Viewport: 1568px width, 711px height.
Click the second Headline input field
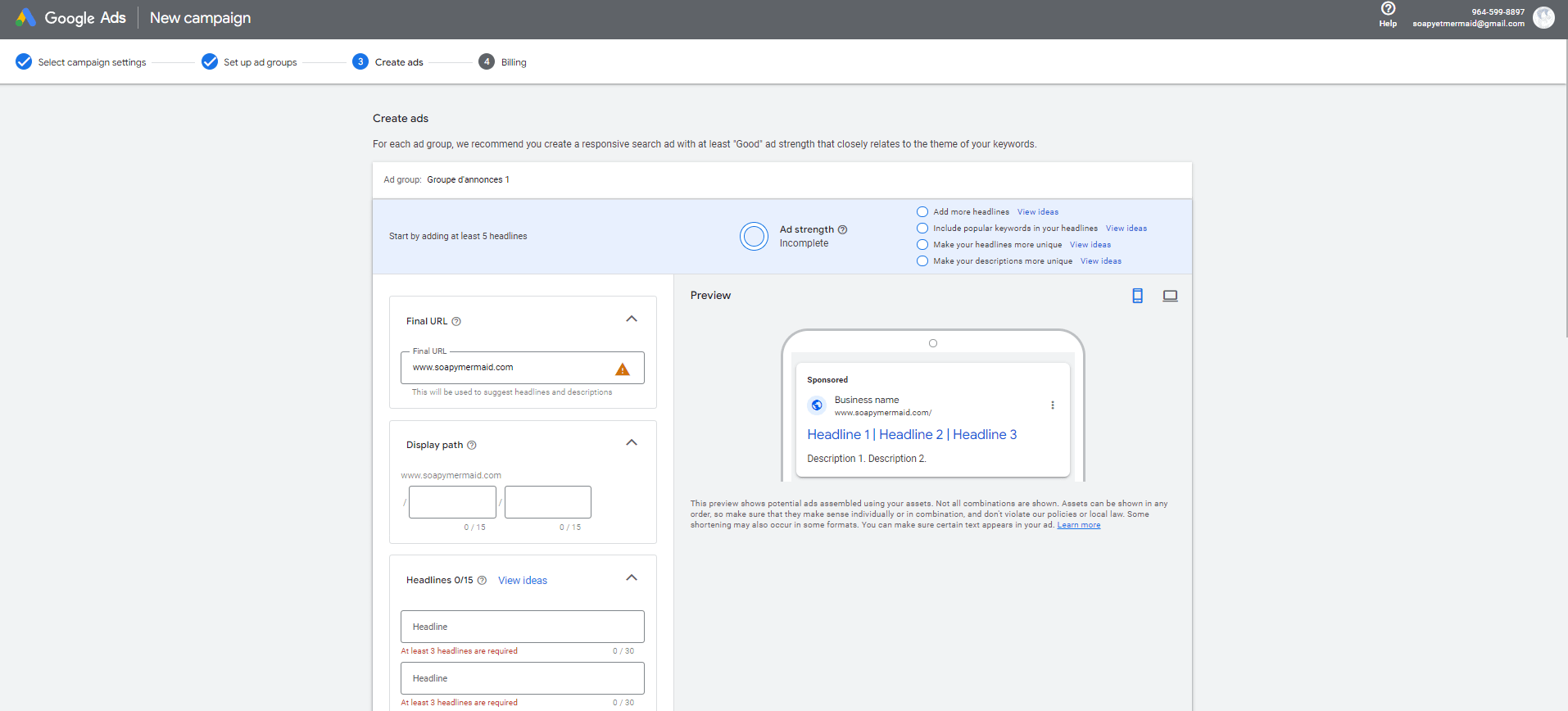pyautogui.click(x=523, y=678)
